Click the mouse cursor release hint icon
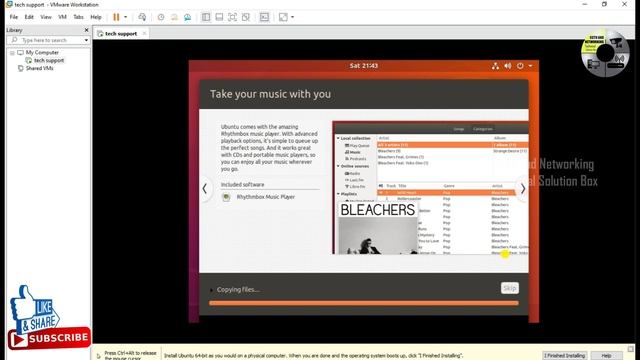640x360 pixels. tap(98, 356)
